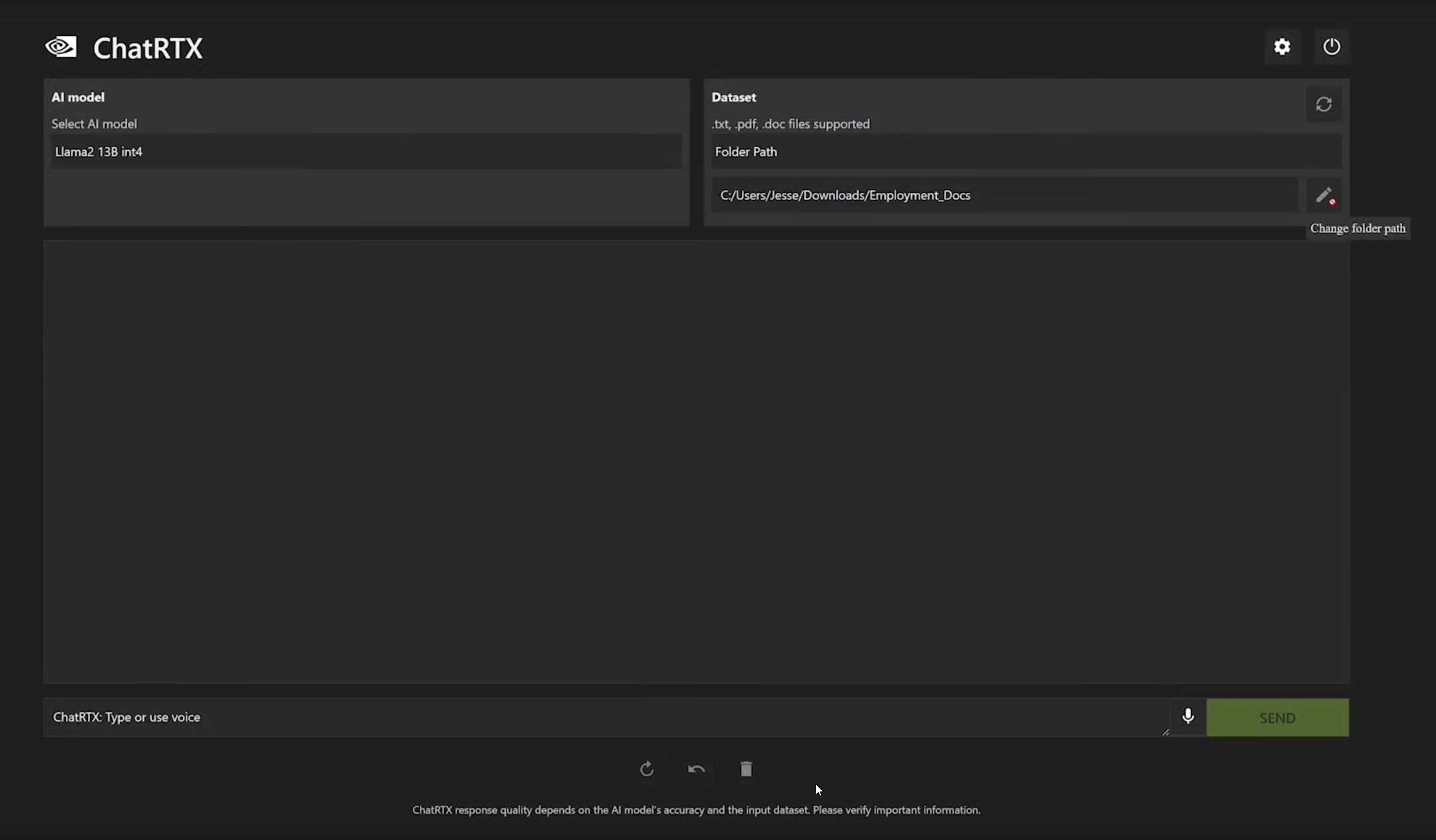Open the Llama2 13B int4 model dropdown
This screenshot has height=840, width=1436.
366,152
